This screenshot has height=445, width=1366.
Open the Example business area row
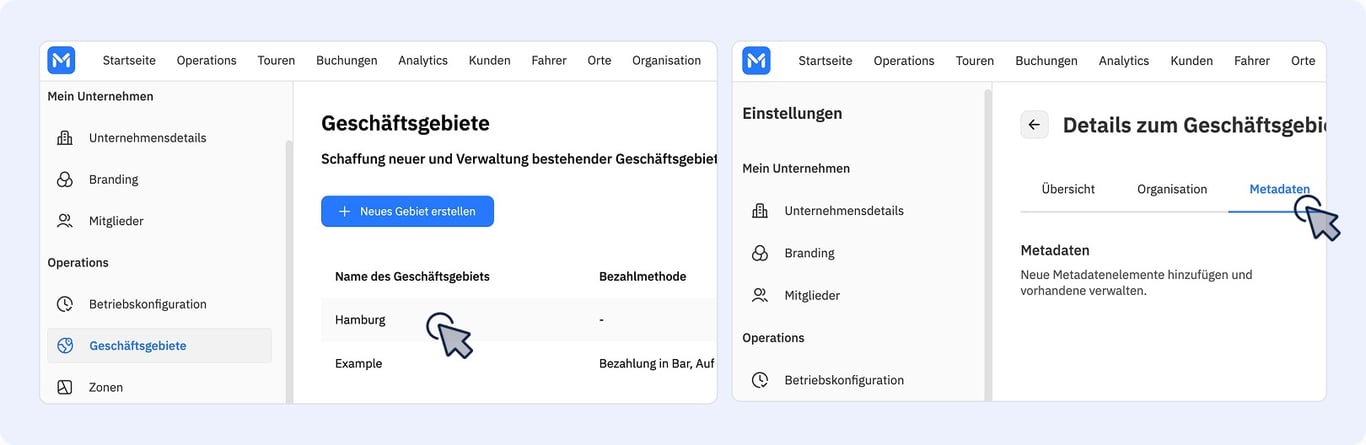(x=519, y=363)
